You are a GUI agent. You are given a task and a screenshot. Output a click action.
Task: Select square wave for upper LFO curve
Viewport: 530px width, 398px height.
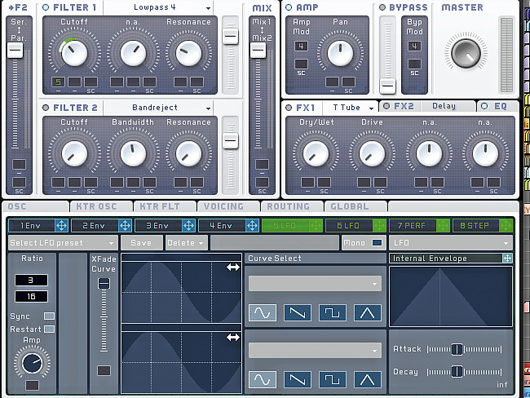[333, 312]
